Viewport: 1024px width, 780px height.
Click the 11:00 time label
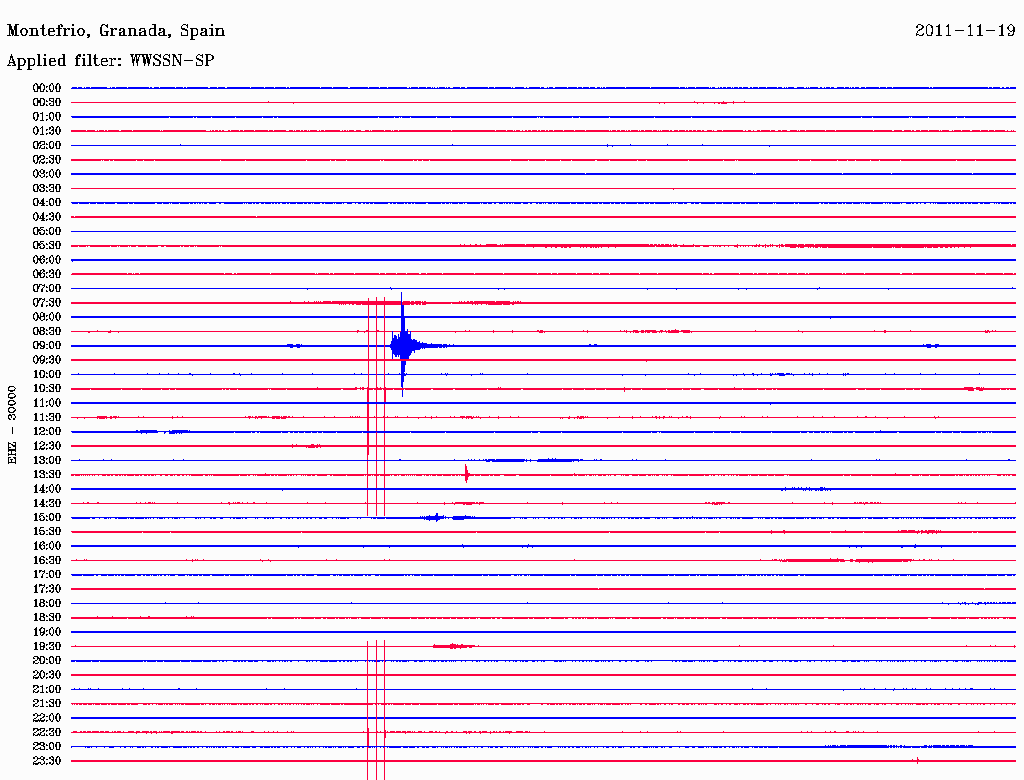(x=47, y=403)
